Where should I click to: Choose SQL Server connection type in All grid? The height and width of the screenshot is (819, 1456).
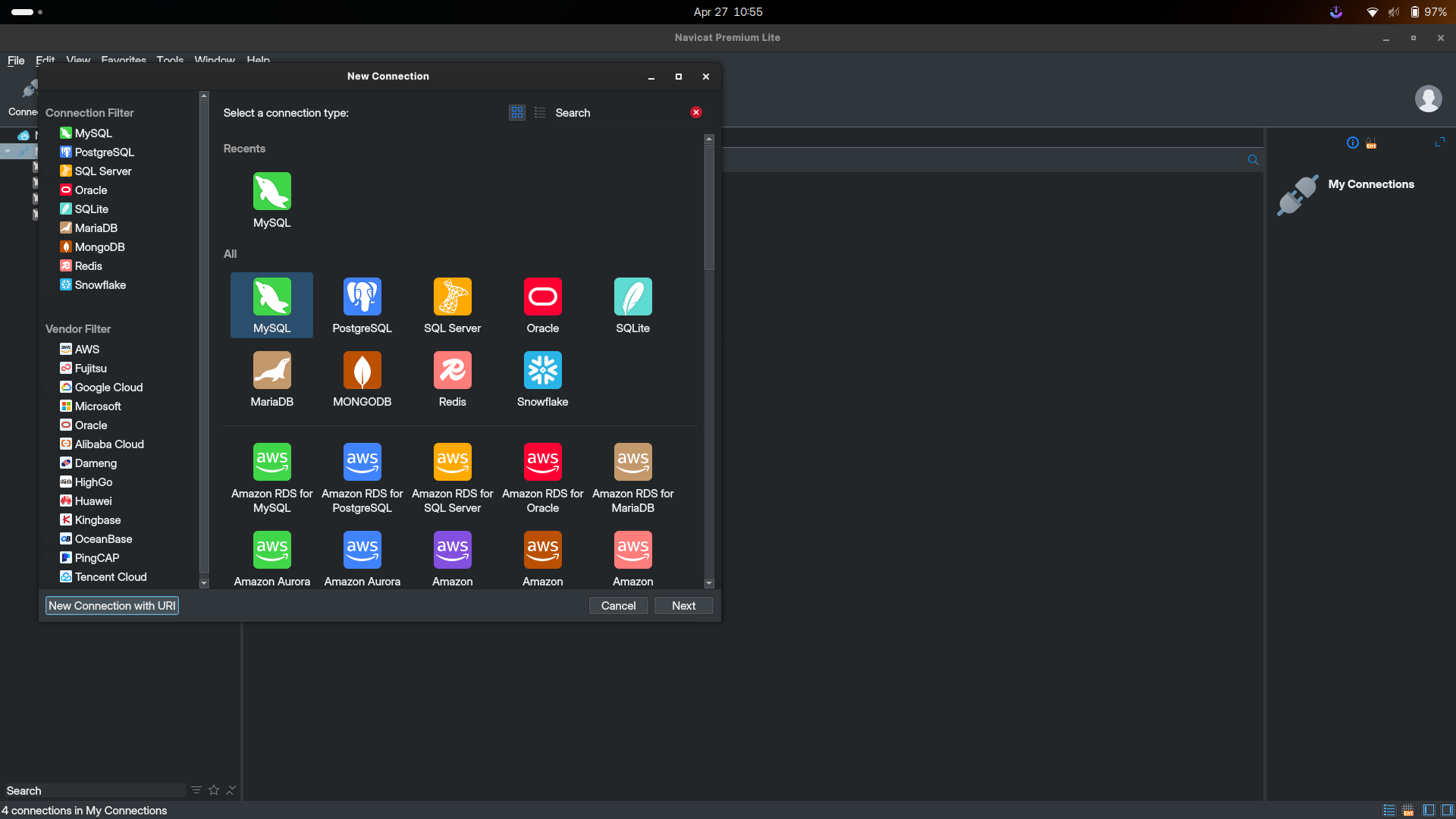coord(452,297)
